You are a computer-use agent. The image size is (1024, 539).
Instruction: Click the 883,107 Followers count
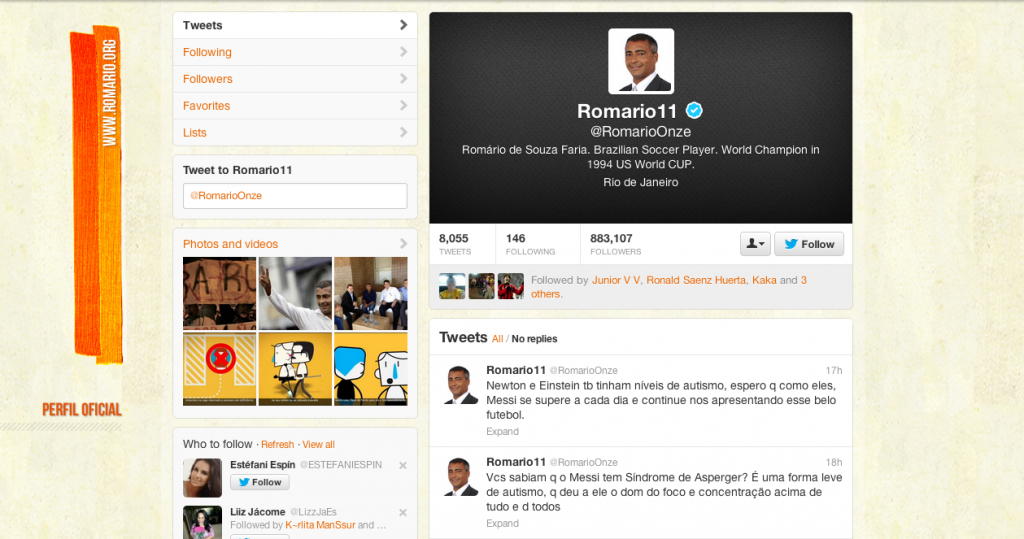pos(611,244)
